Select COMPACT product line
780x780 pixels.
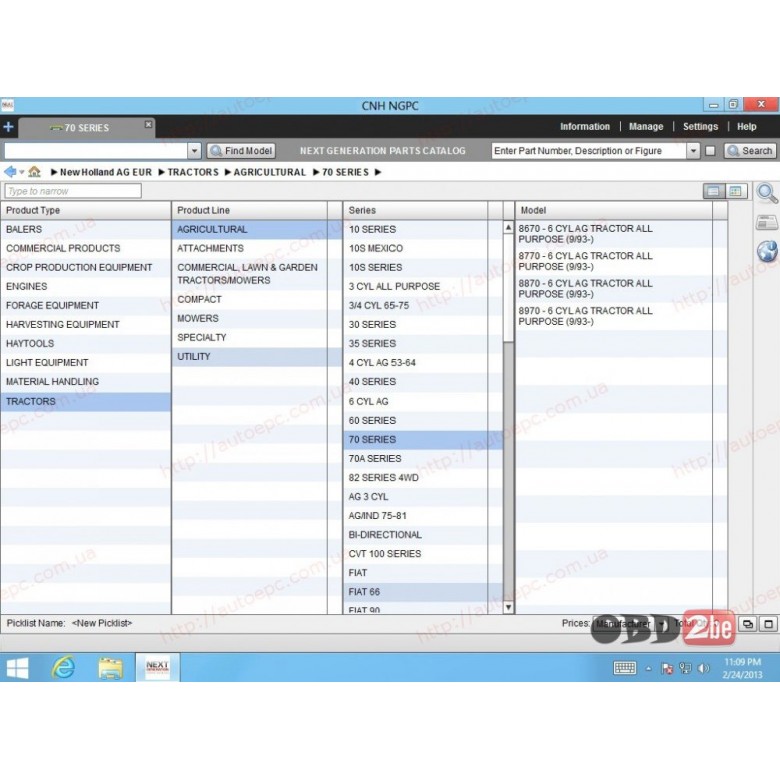(256, 299)
